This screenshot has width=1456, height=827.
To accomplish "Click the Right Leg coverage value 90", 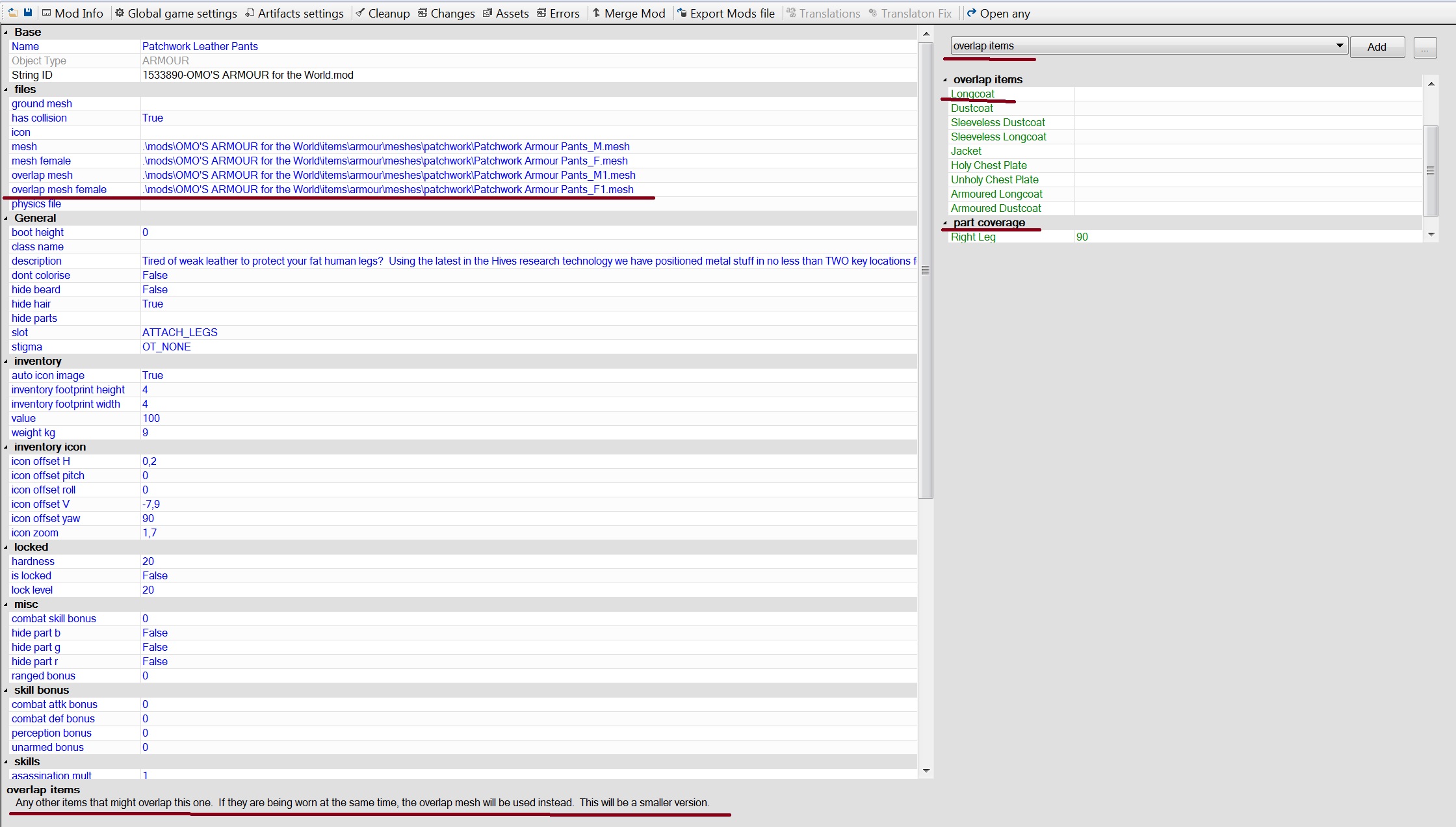I will [x=1082, y=237].
